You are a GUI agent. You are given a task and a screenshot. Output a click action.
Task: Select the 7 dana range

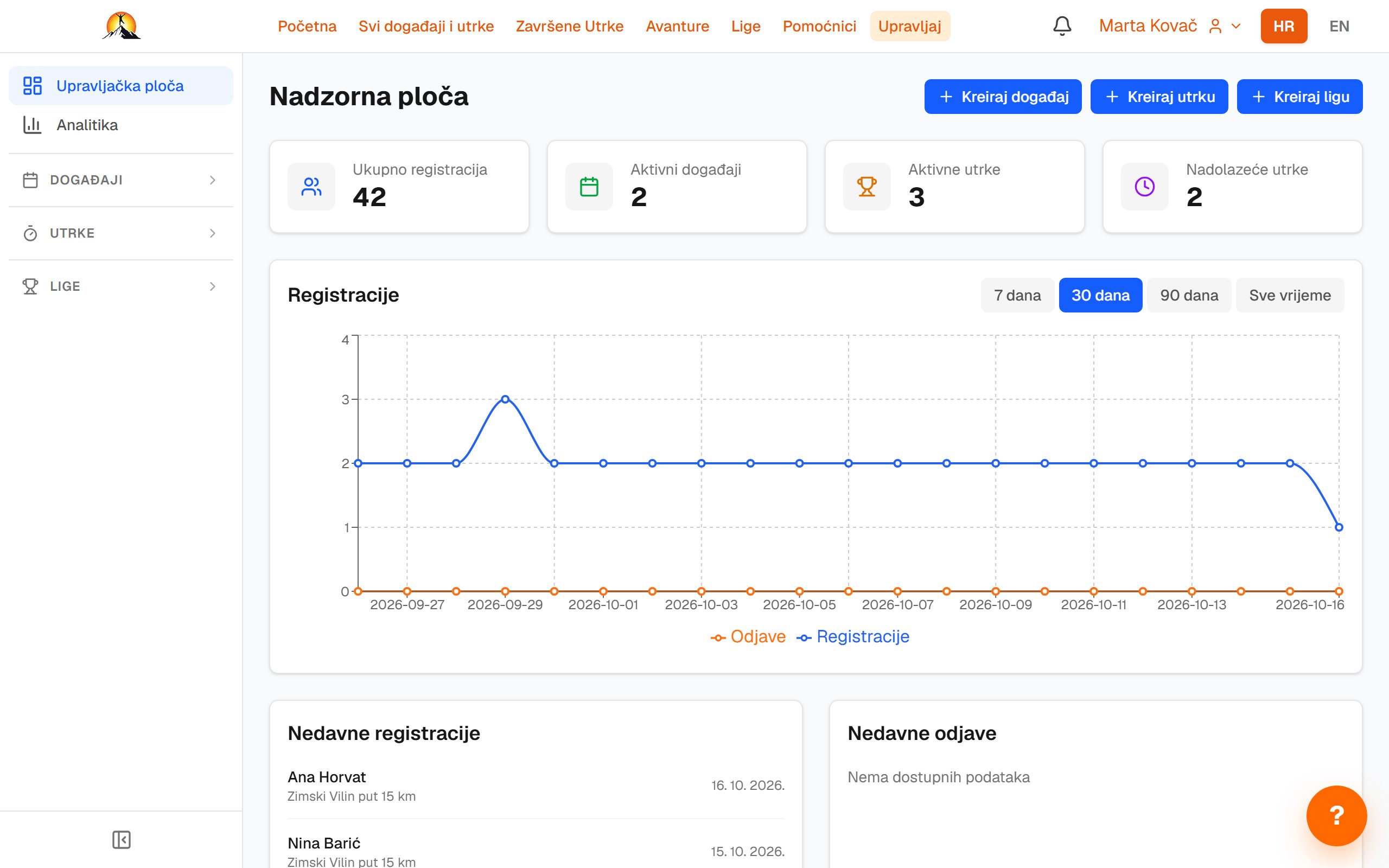[x=1017, y=295]
